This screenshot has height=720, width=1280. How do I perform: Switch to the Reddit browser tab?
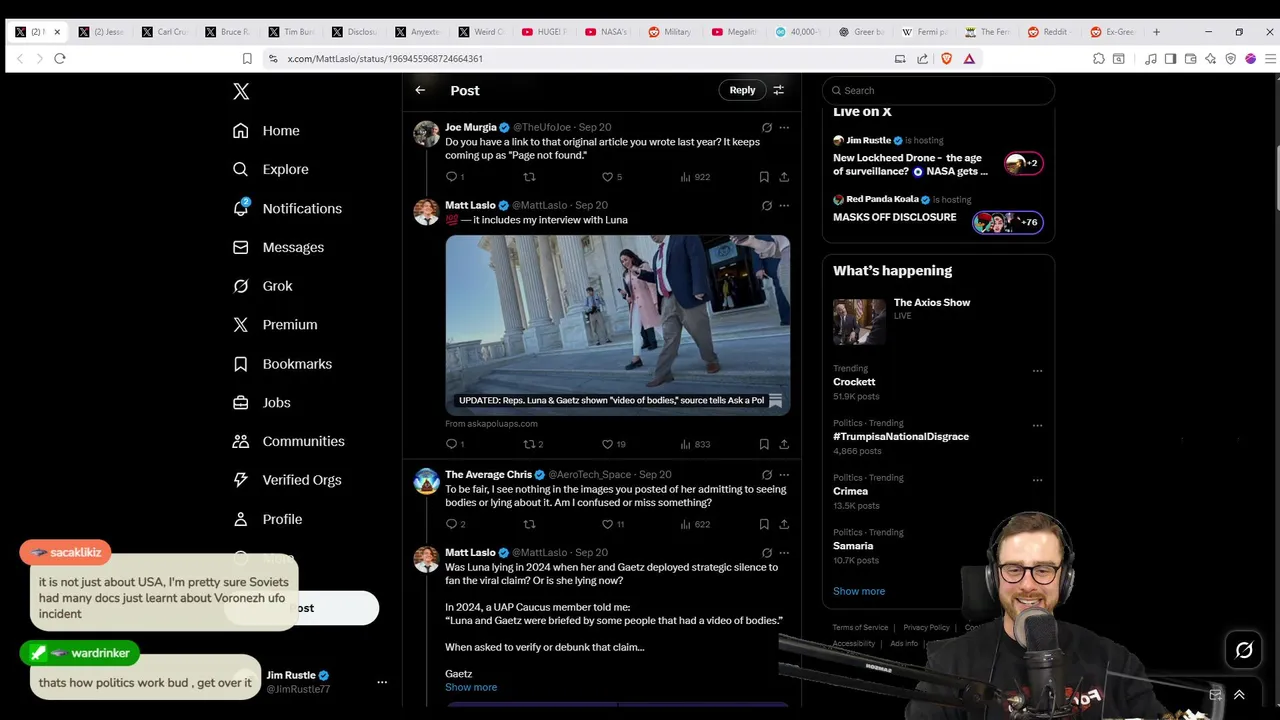[x=1047, y=32]
